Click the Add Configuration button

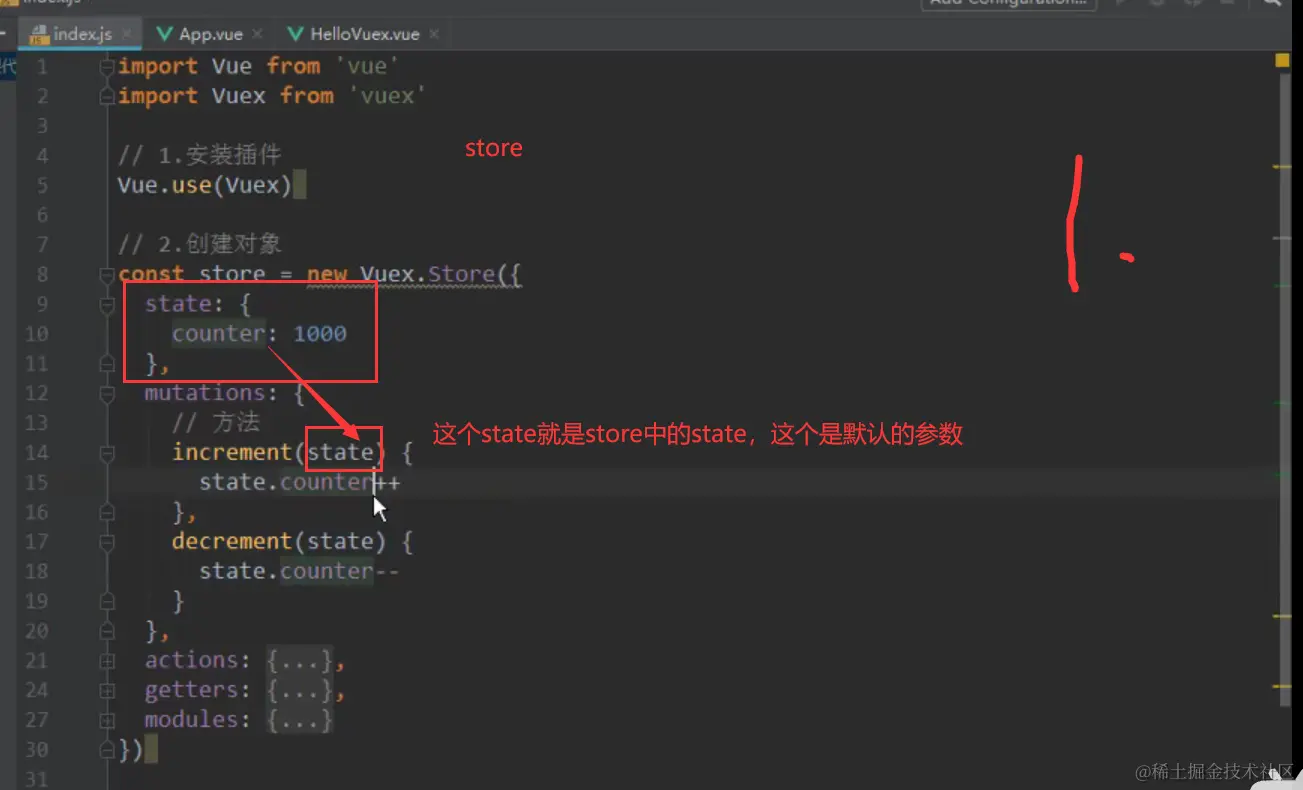click(1008, 3)
